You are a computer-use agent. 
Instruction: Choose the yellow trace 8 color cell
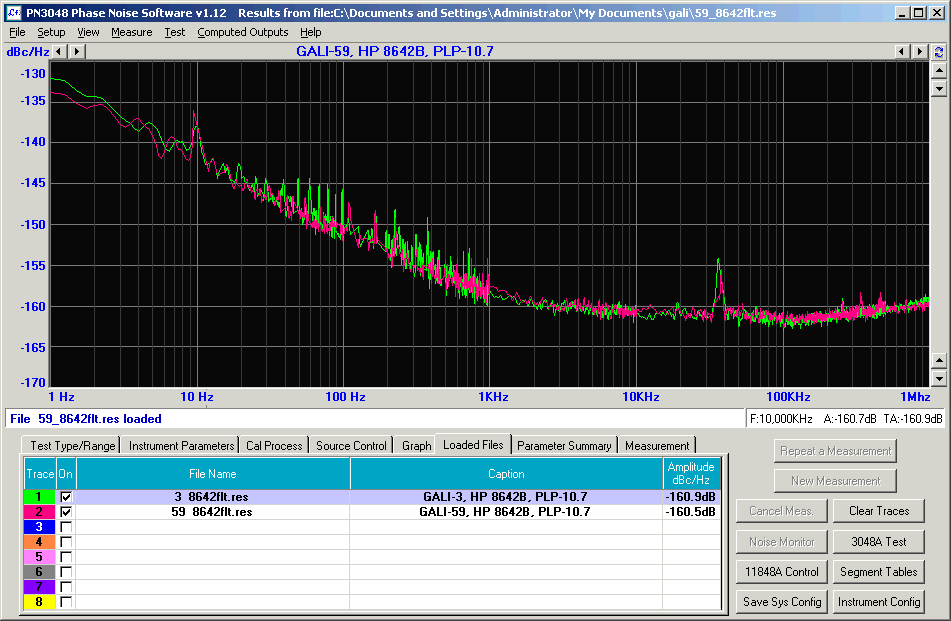[x=39, y=602]
